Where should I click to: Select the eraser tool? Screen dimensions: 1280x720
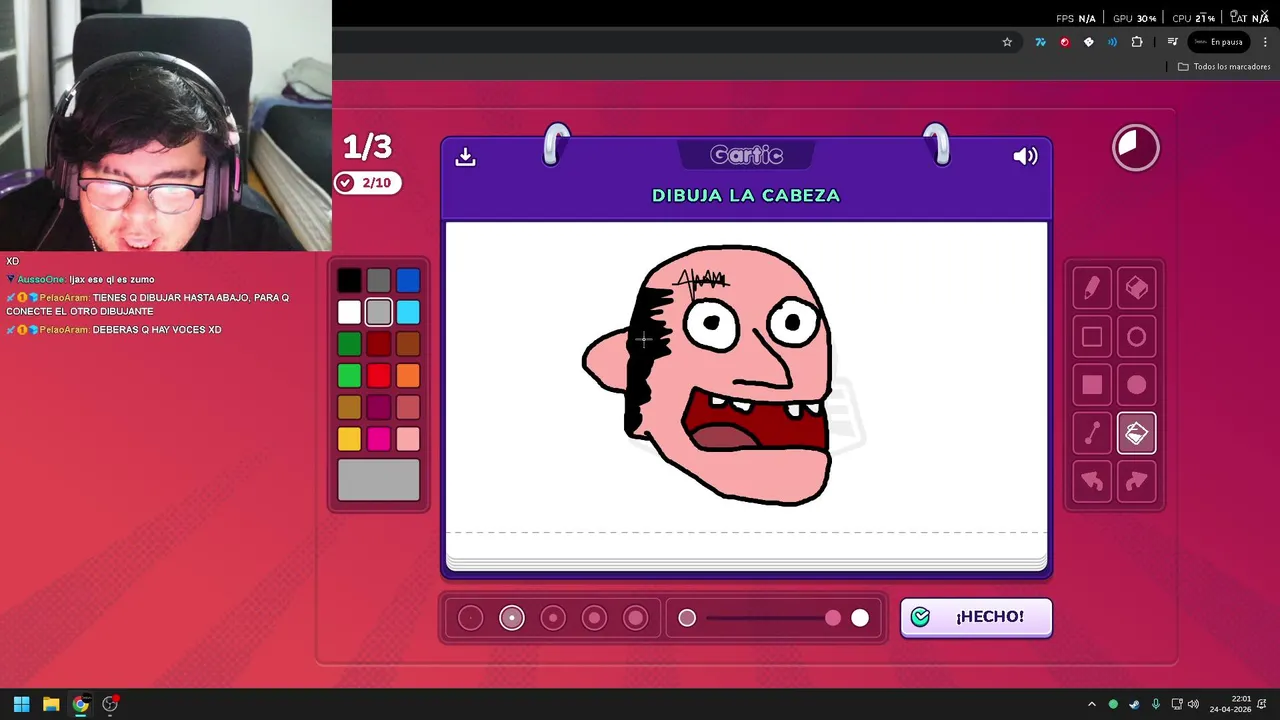(x=1137, y=288)
